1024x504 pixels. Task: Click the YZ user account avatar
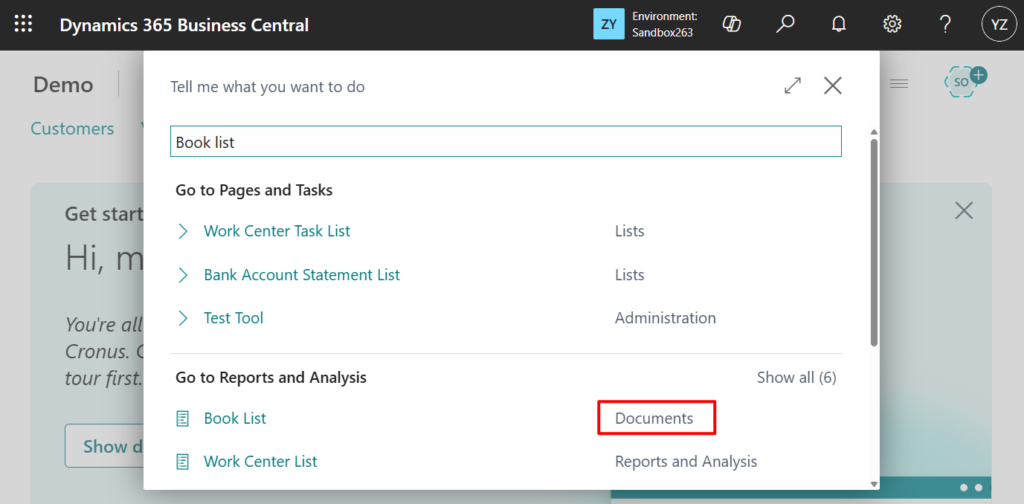[x=998, y=25]
